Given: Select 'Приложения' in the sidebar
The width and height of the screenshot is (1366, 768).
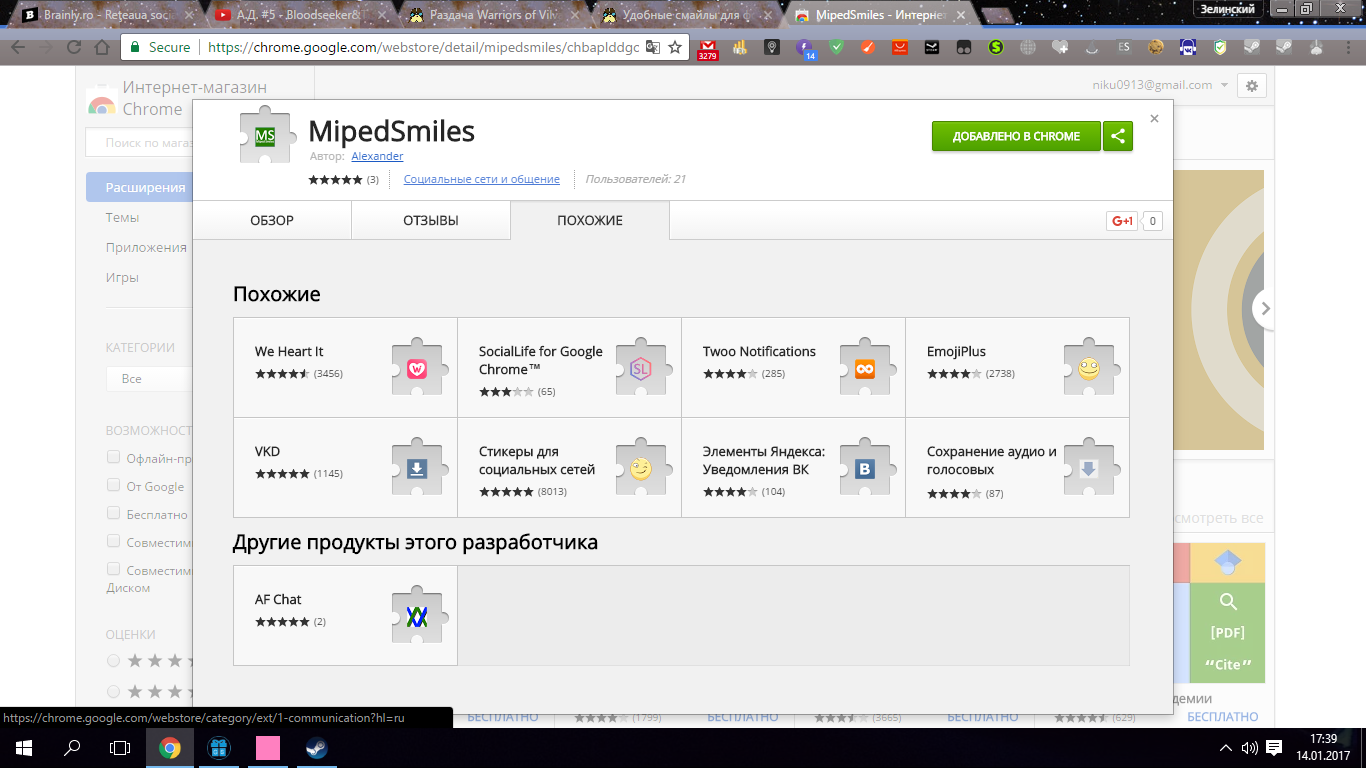Looking at the screenshot, I should (146, 247).
